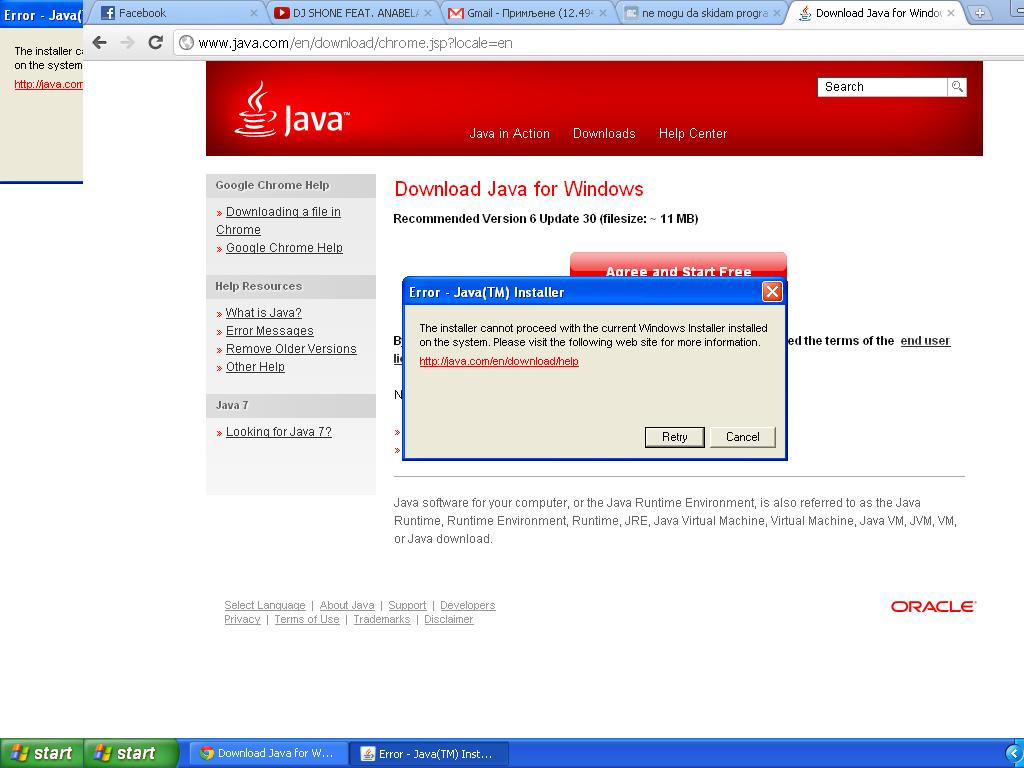This screenshot has width=1024, height=768.
Task: Click the 'Java 7' sidebar heading
Action: 232,405
